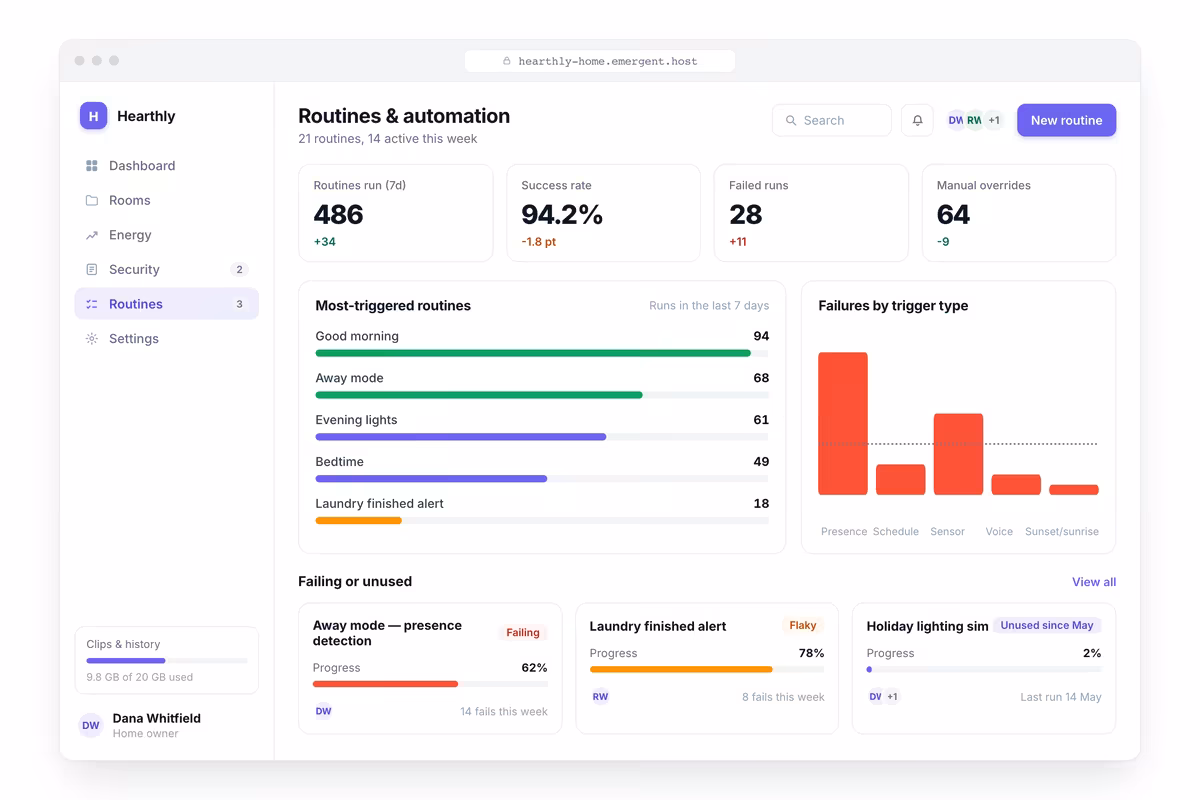
Task: Open the Holiday lighting sim card title
Action: 927,627
